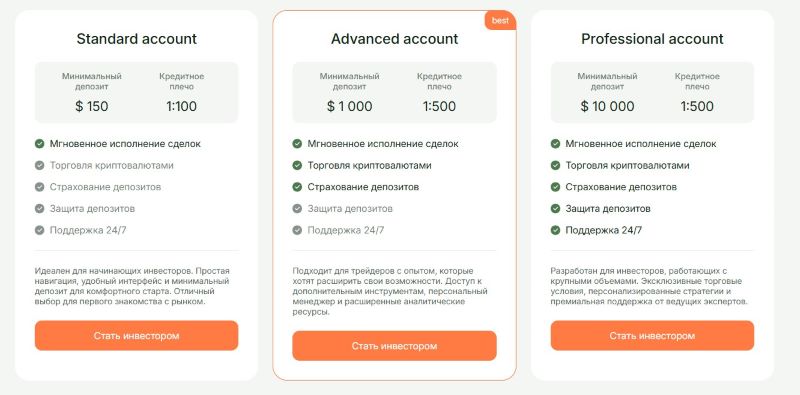Click Стать инвестором under Advanced account
The width and height of the screenshot is (800, 395).
(394, 346)
